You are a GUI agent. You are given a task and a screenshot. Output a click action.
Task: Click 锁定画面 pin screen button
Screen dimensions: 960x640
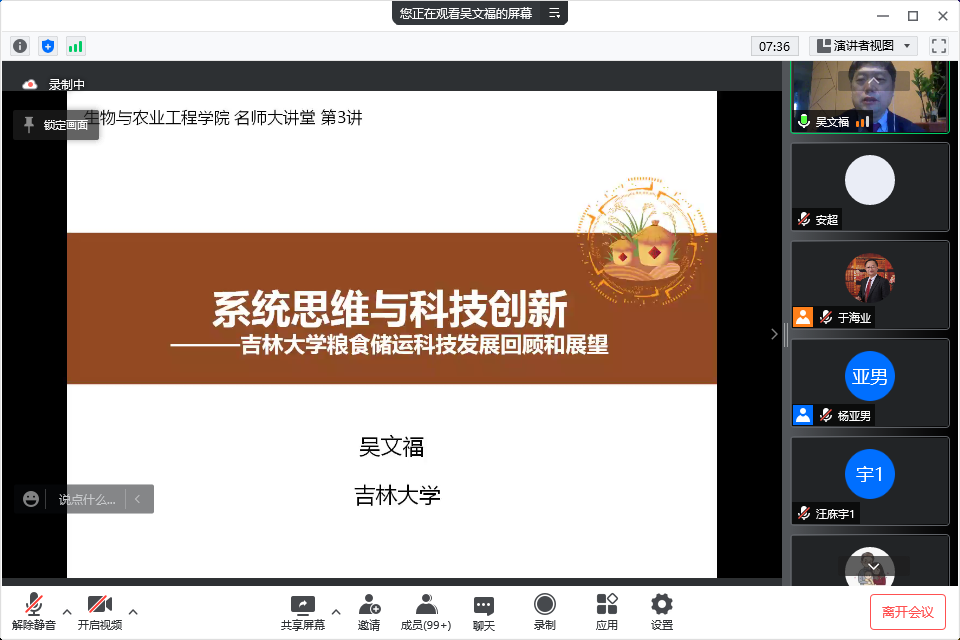coord(56,125)
